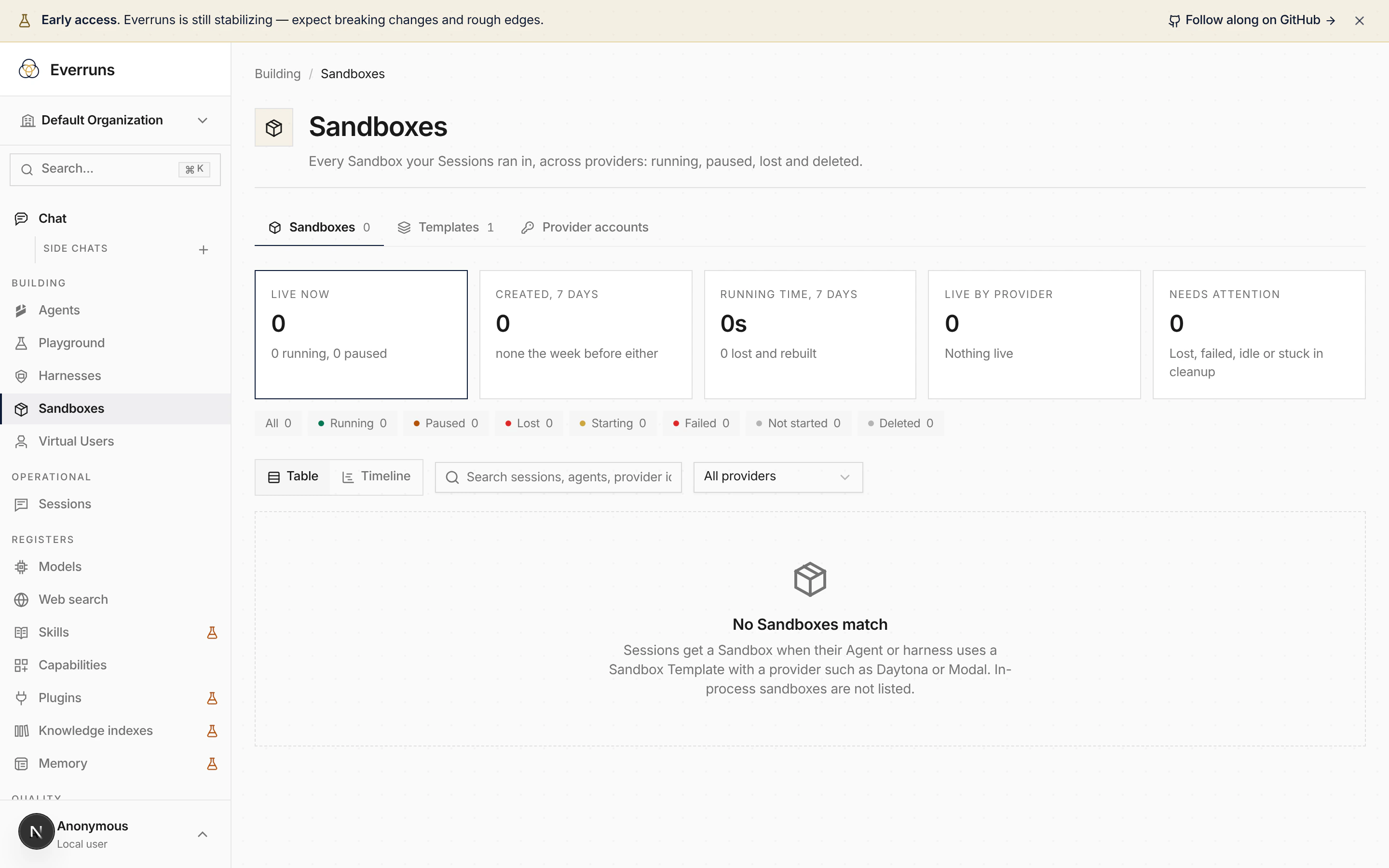Open Harnesses in the sidebar
Viewport: 1389px width, 868px height.
coord(115,376)
